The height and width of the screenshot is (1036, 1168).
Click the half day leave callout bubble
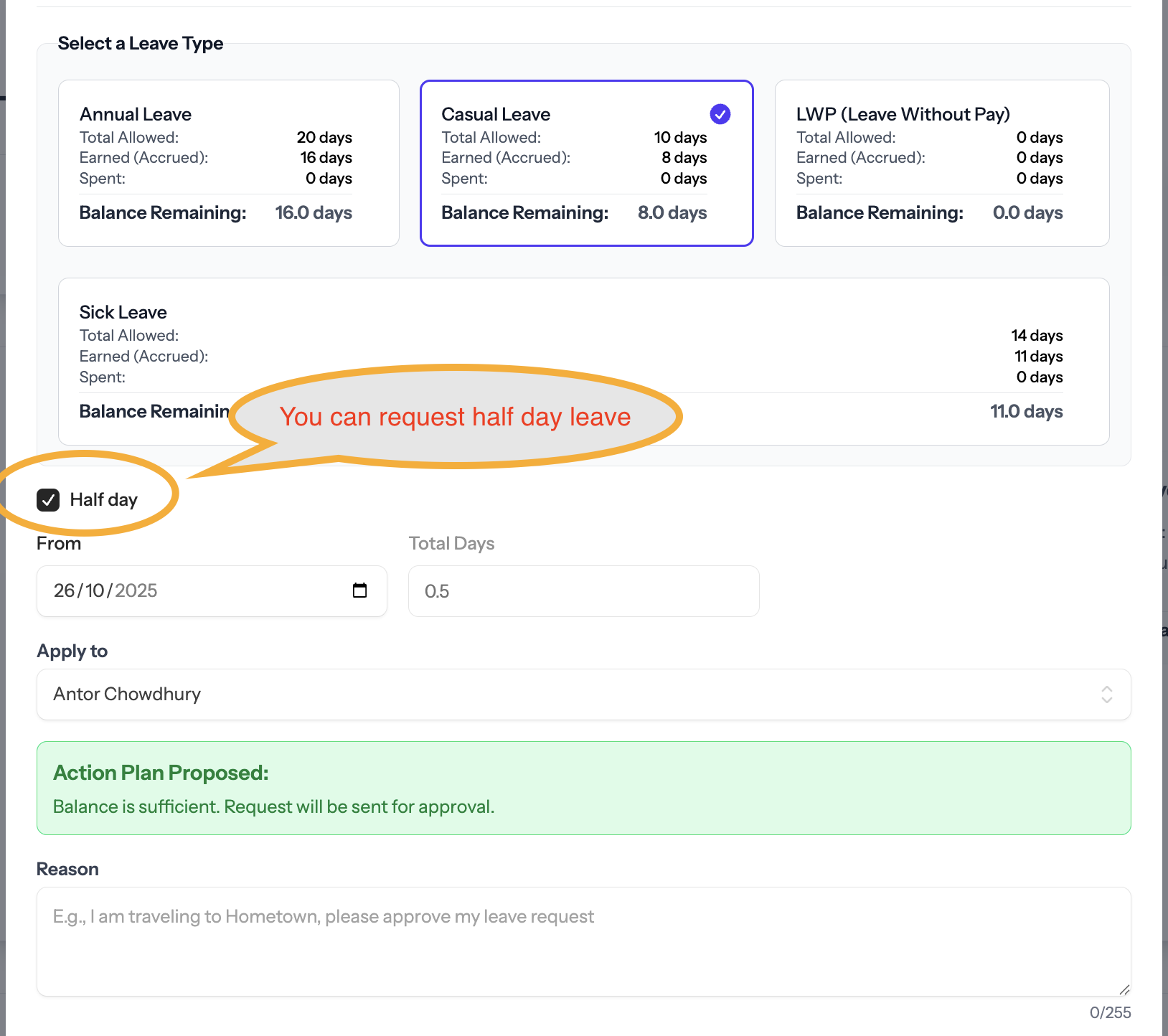tap(455, 417)
